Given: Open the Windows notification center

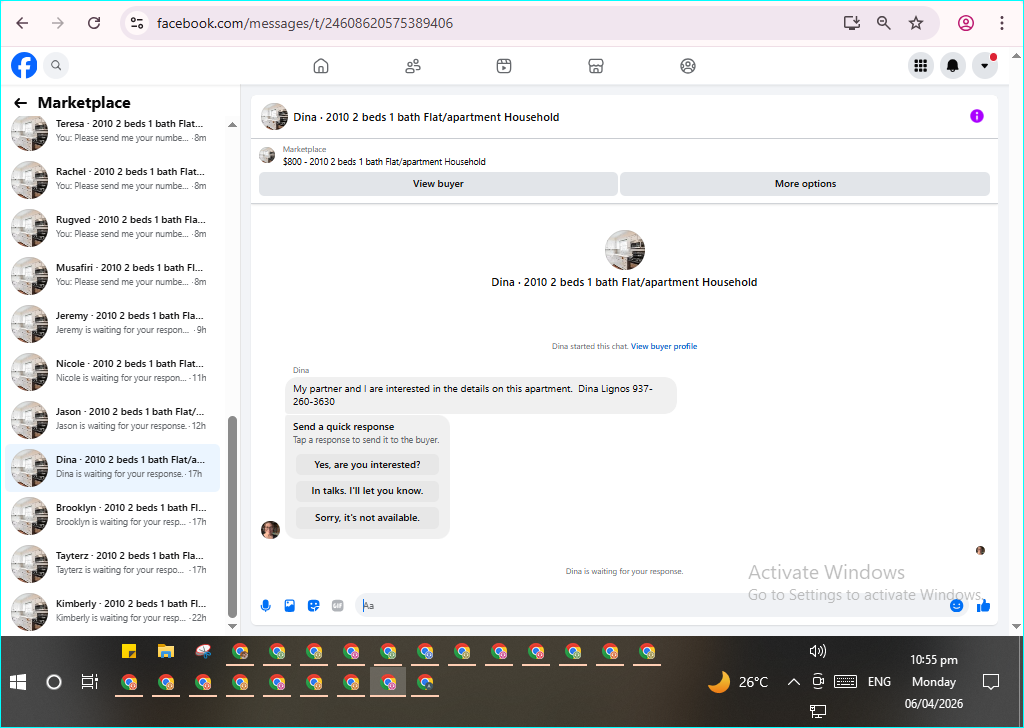Looking at the screenshot, I should (991, 682).
